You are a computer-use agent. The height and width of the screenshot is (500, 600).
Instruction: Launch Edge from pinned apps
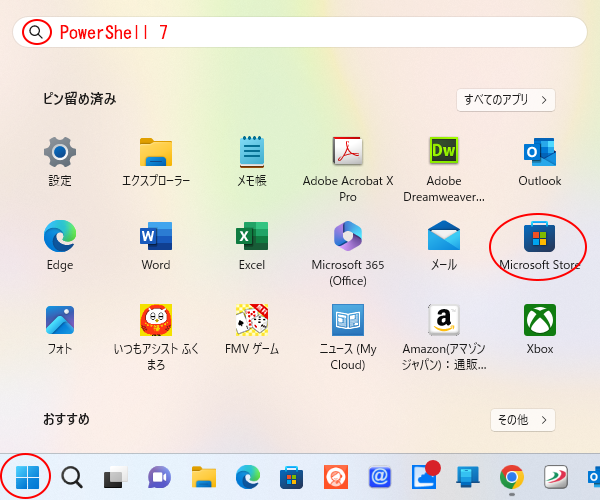click(60, 245)
